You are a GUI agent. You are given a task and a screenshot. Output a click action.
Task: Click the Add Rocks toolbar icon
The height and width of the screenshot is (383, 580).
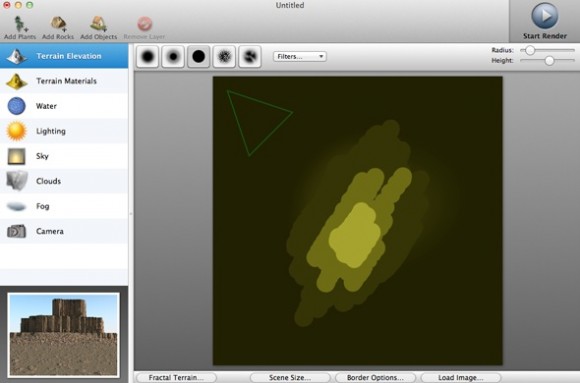point(58,24)
